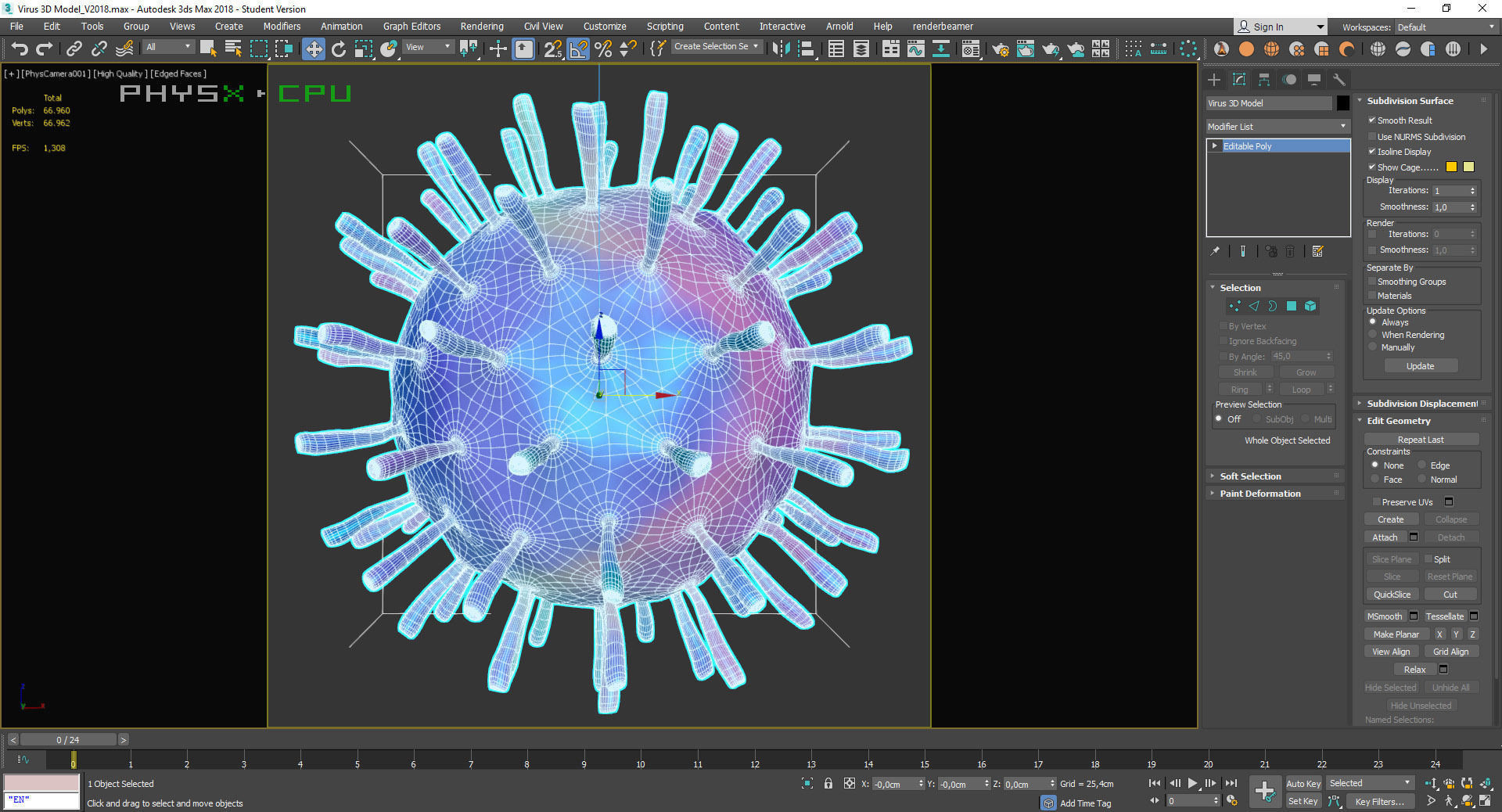Open the key mode Selected dropdown
Viewport: 1502px width, 812px height.
[1370, 783]
